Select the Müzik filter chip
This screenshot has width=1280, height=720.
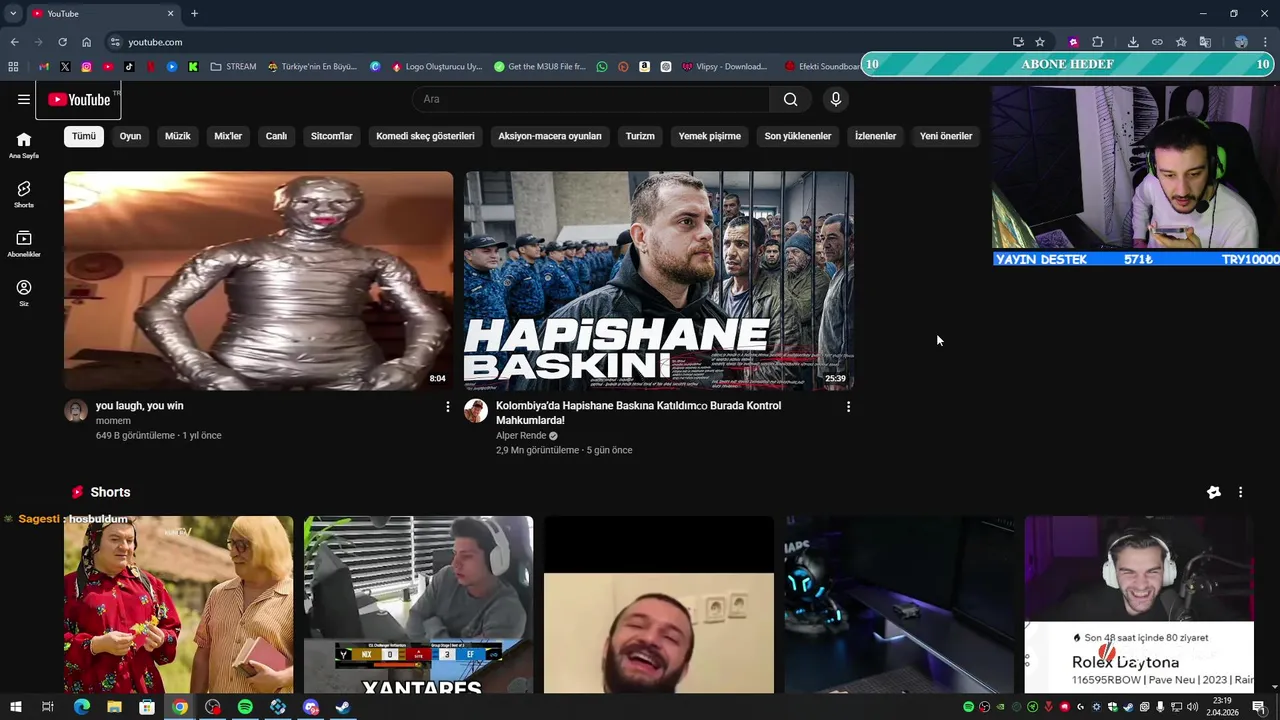point(177,136)
